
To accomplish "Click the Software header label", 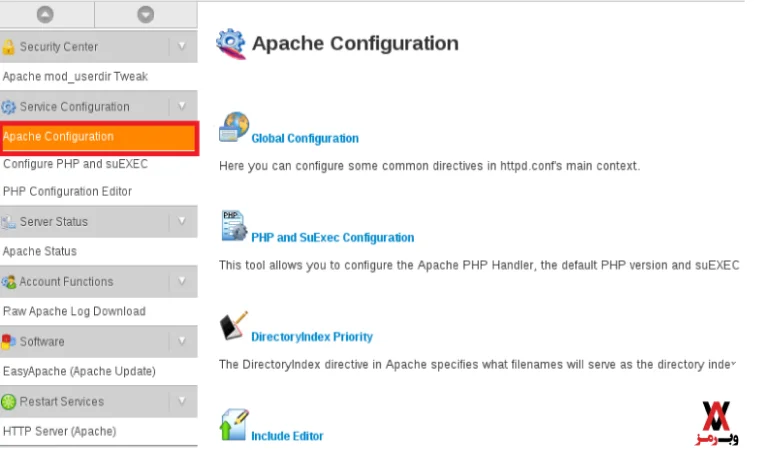I will (x=42, y=342).
